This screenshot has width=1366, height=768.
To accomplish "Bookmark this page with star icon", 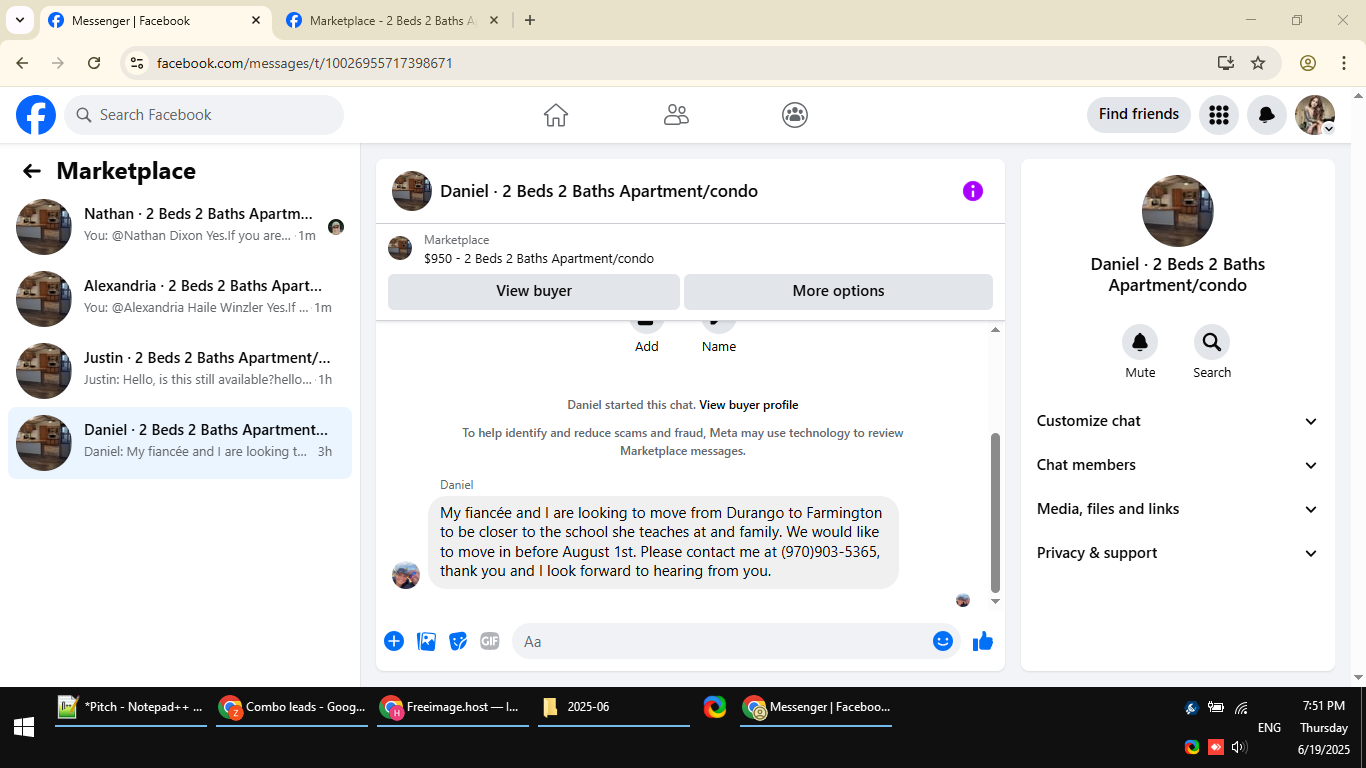I will (1258, 63).
